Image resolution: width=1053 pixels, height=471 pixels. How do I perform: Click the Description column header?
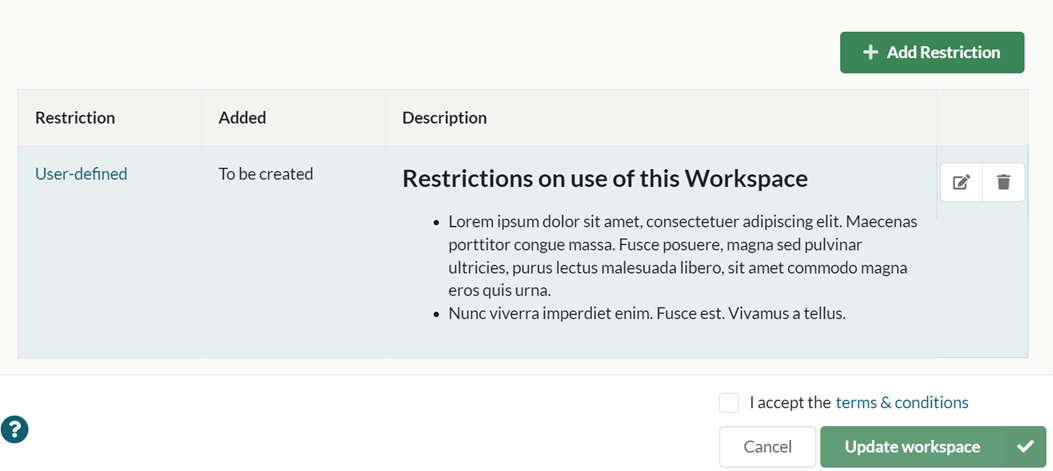pyautogui.click(x=444, y=118)
